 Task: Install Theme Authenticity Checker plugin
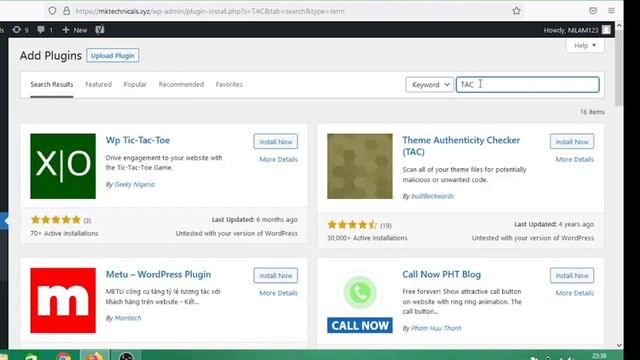(572, 142)
